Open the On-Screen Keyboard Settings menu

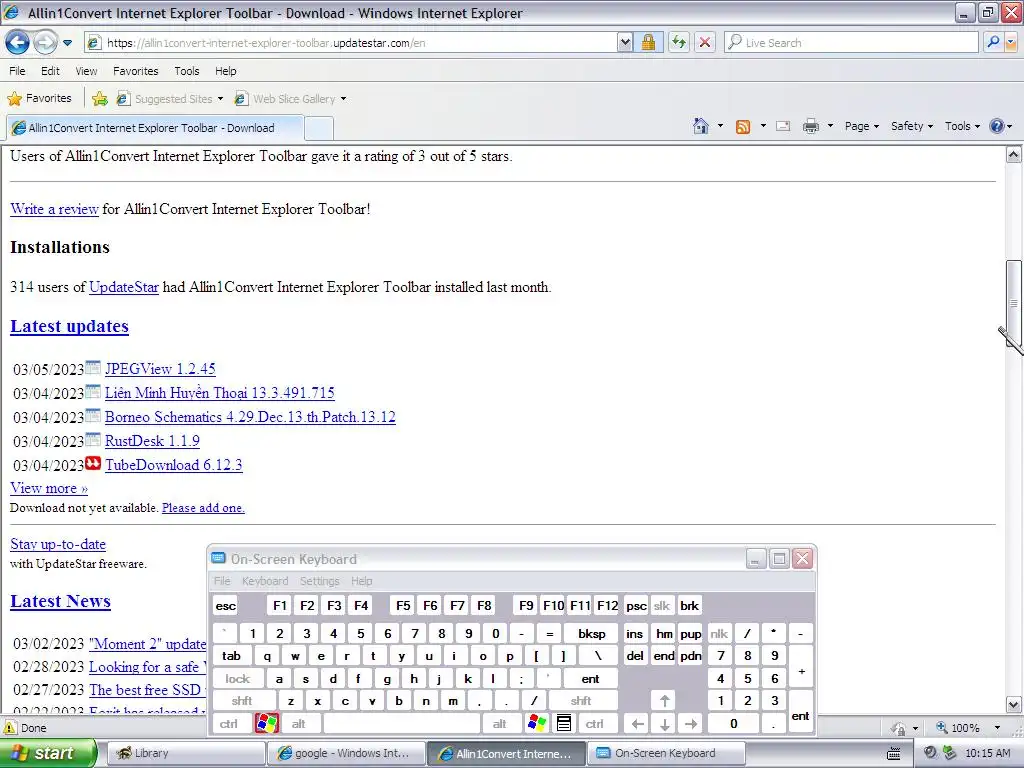[319, 581]
